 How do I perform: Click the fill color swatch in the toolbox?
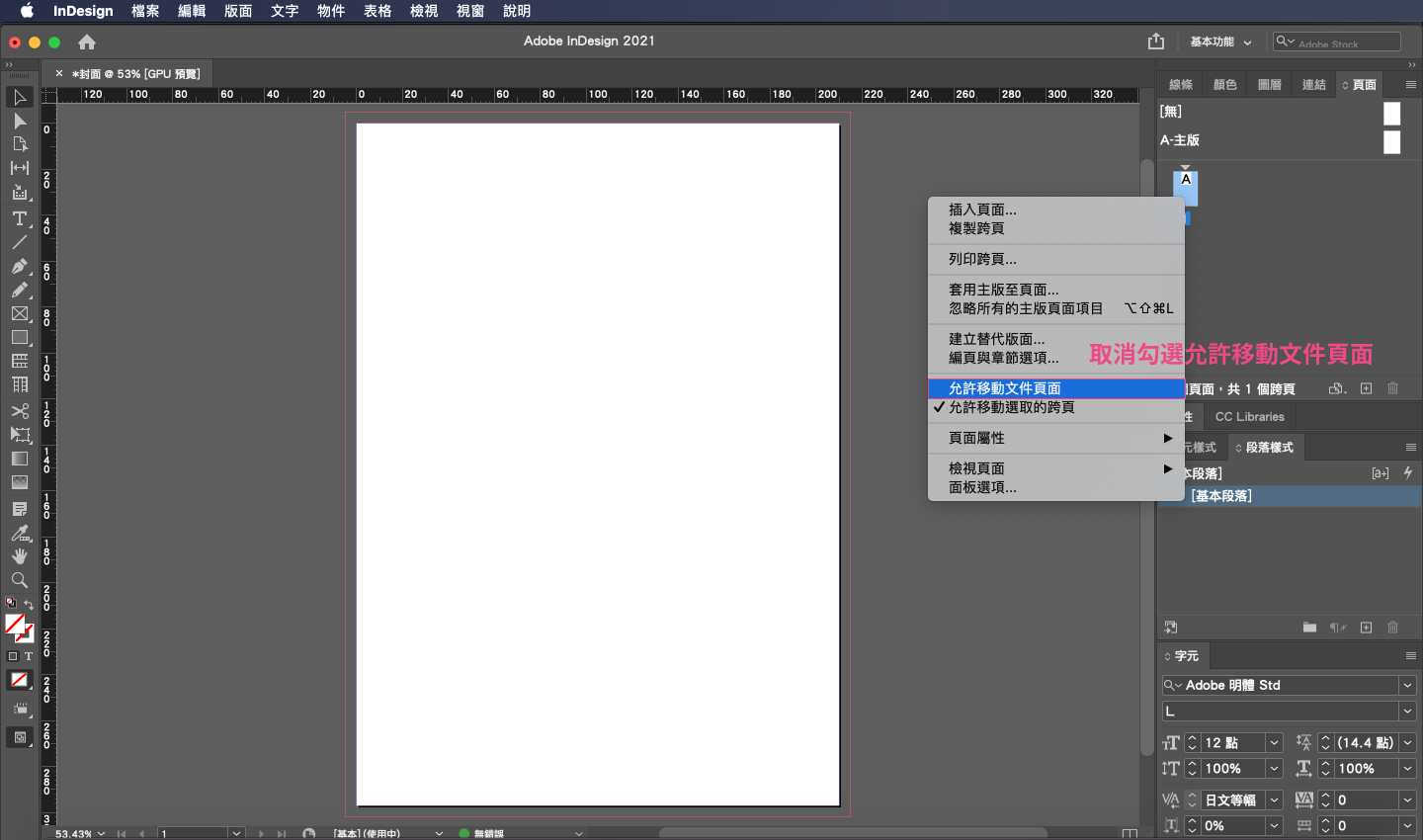14,624
